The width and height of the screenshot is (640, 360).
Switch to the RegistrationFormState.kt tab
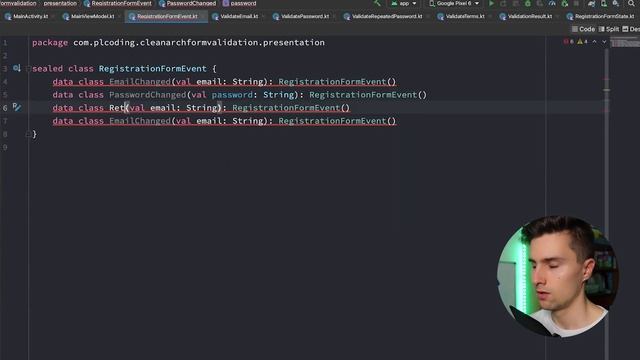coord(600,16)
